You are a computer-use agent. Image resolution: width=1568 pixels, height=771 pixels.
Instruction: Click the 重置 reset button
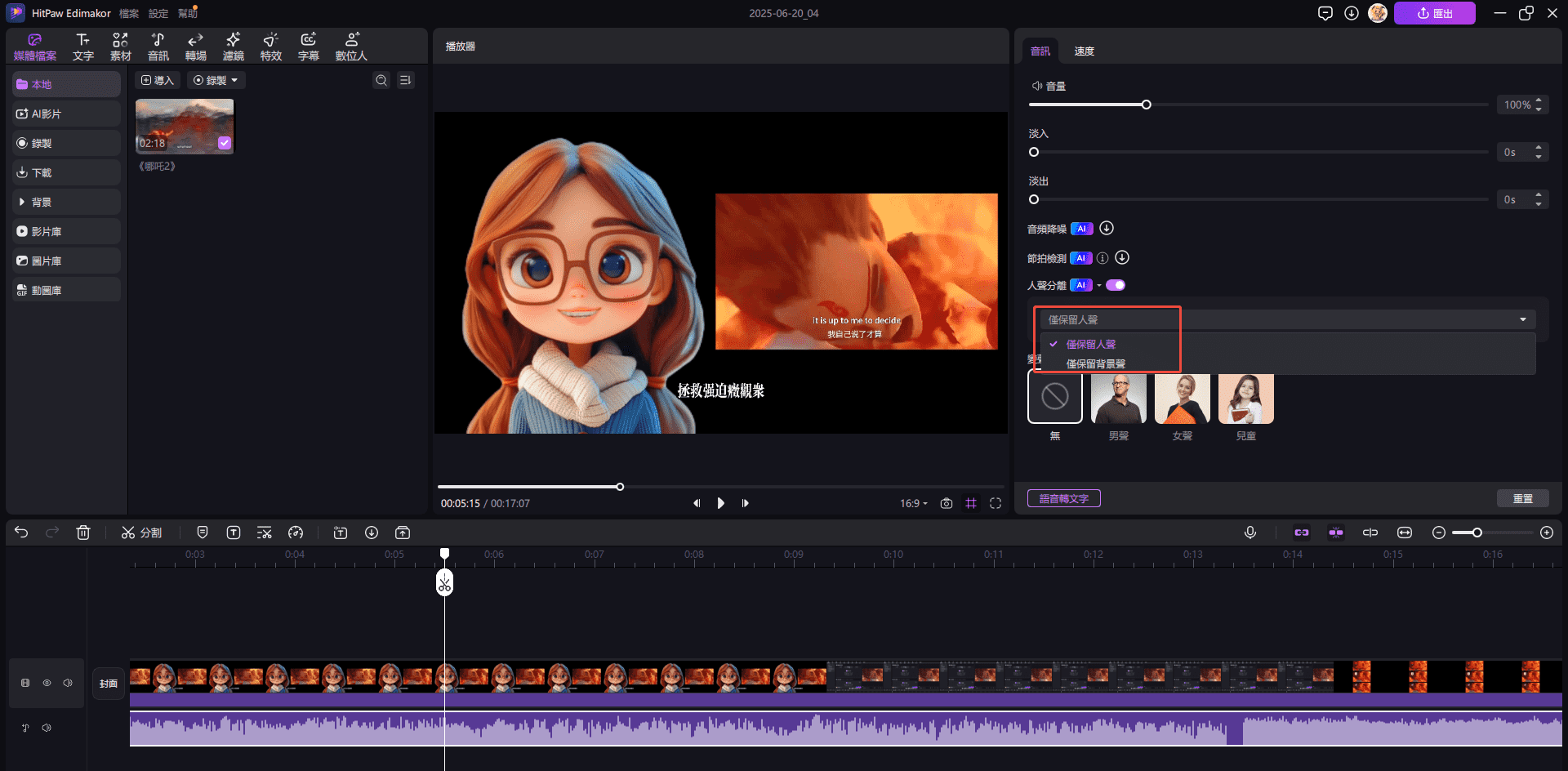tap(1523, 498)
